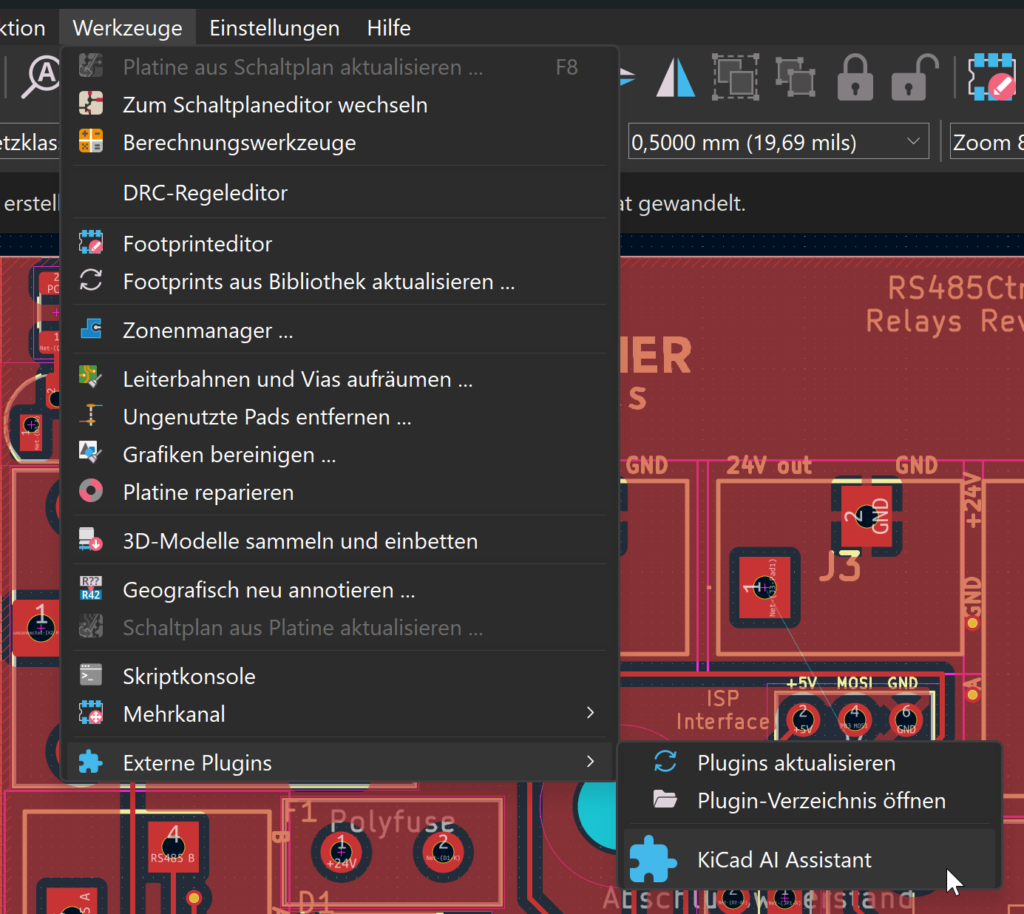This screenshot has height=914, width=1024.
Task: Click puzzle icon beside KiCad AI Assistant
Action: pyautogui.click(x=652, y=859)
